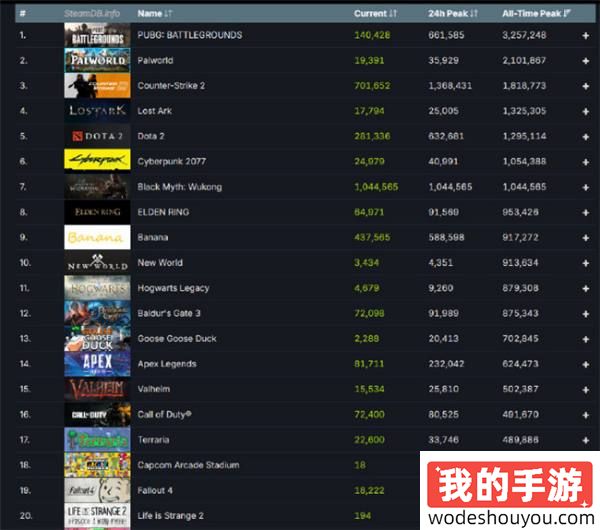The height and width of the screenshot is (530, 600).
Task: Click the Hogwarts Legacy thumbnail
Action: [x=97, y=288]
